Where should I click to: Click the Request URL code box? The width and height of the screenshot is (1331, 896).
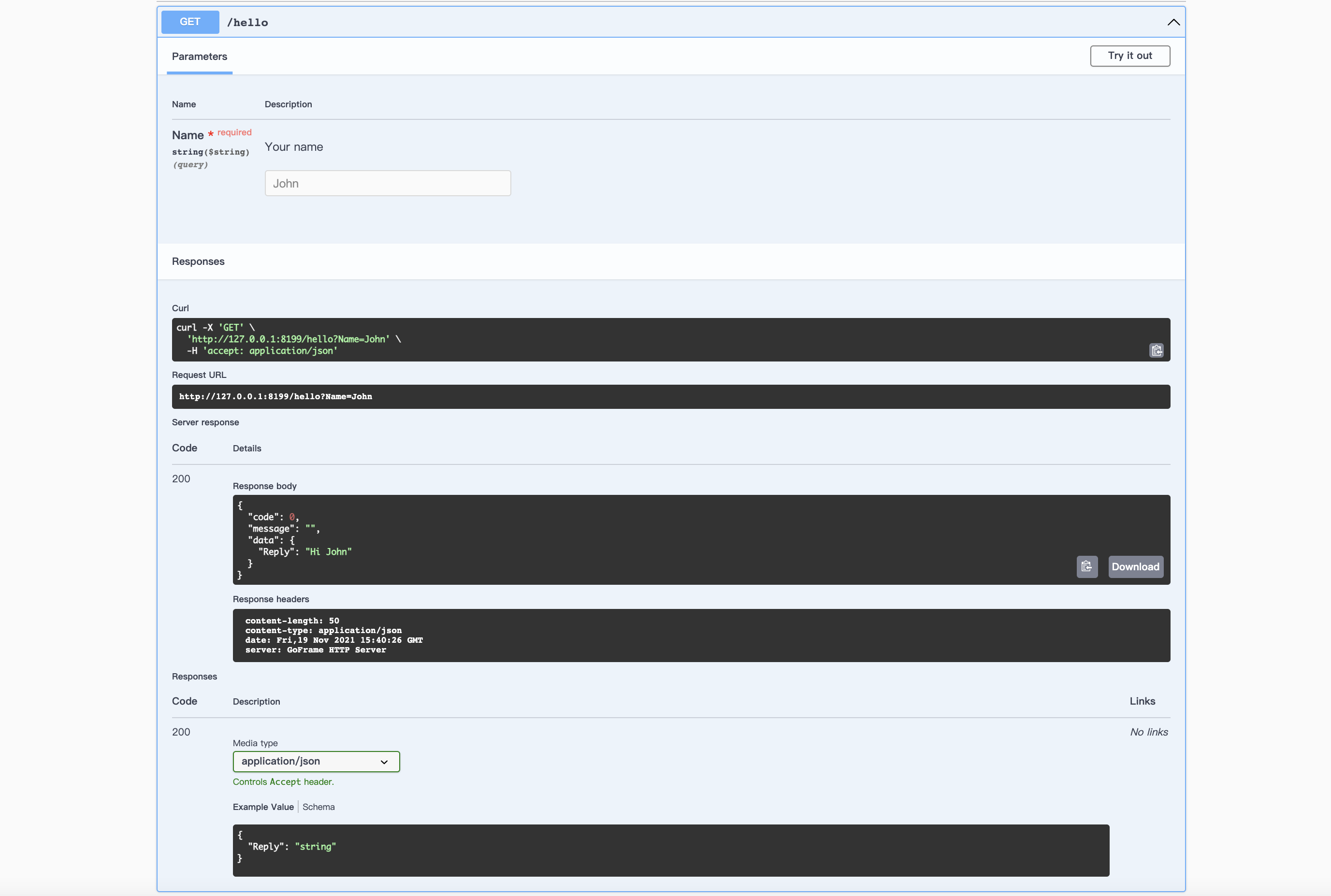coord(670,397)
